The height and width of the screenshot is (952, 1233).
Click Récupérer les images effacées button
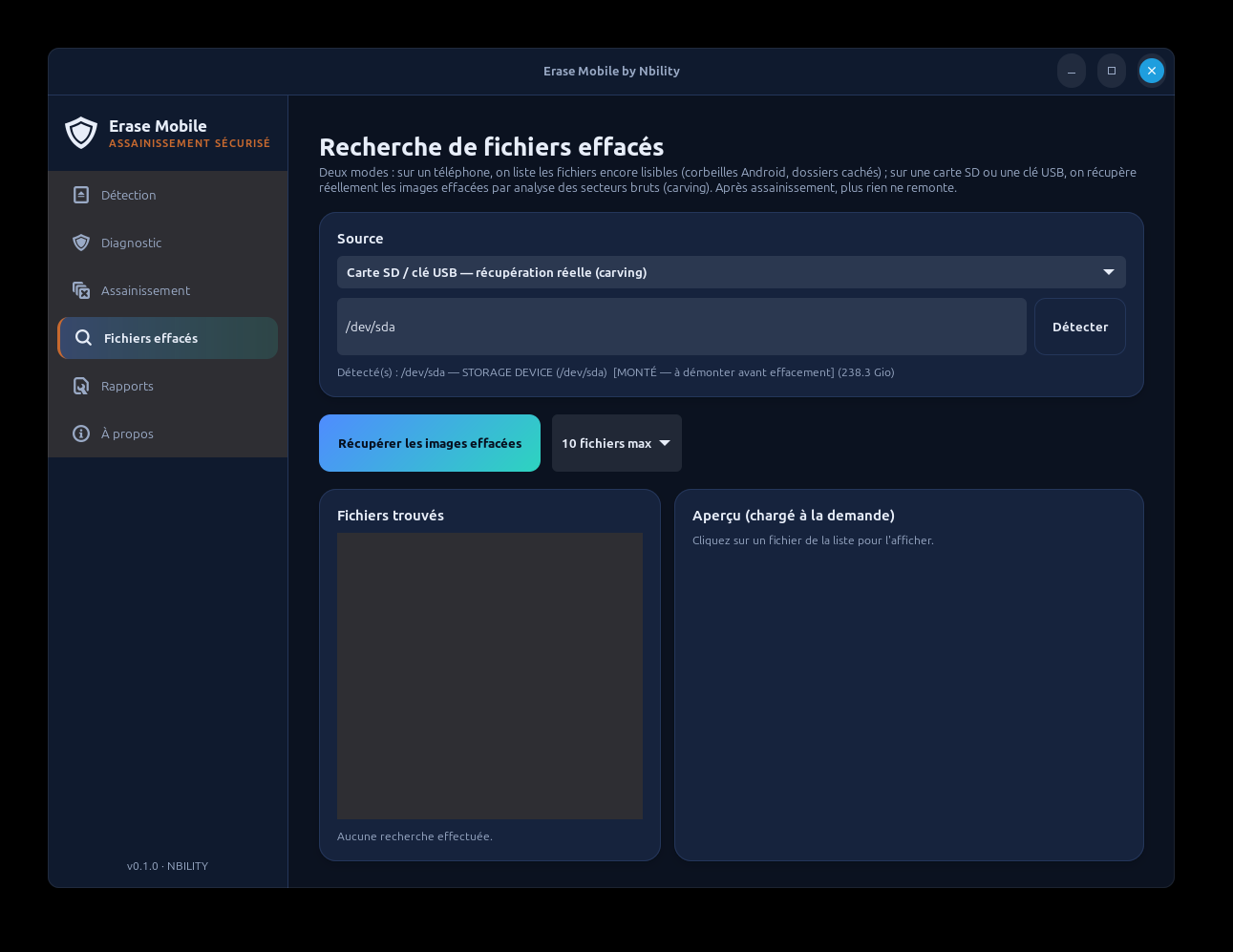coord(430,443)
